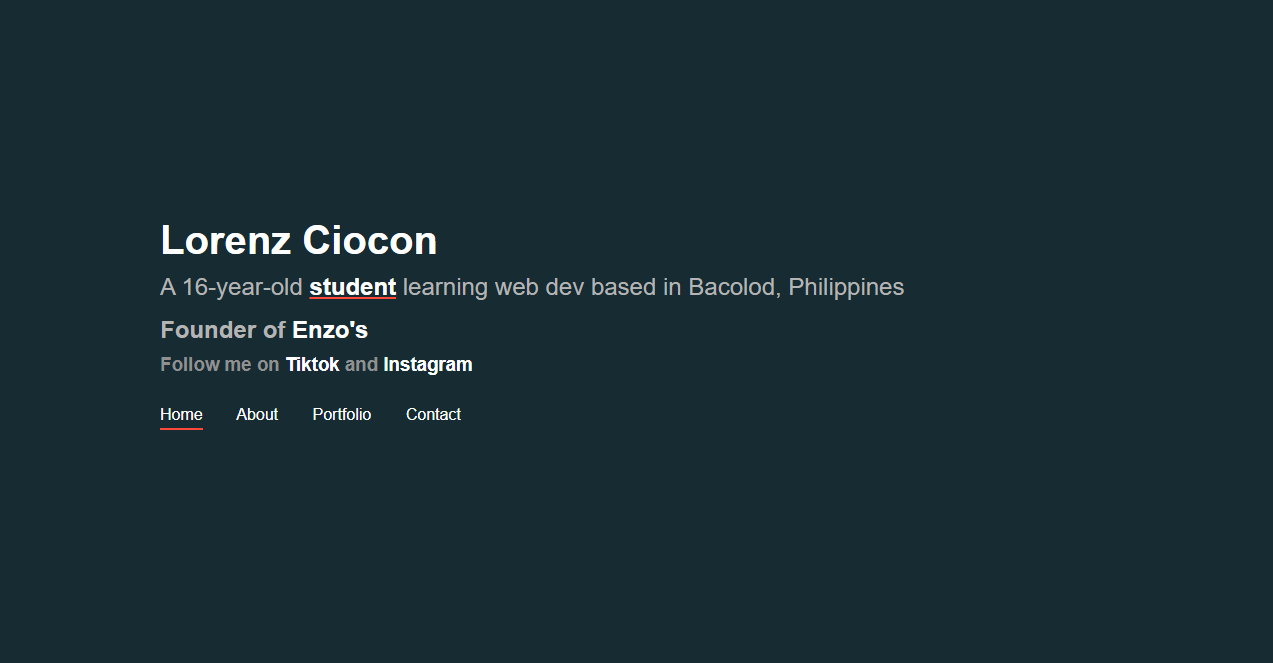Image resolution: width=1273 pixels, height=663 pixels.
Task: Click the 'Follow me on' text
Action: (220, 364)
